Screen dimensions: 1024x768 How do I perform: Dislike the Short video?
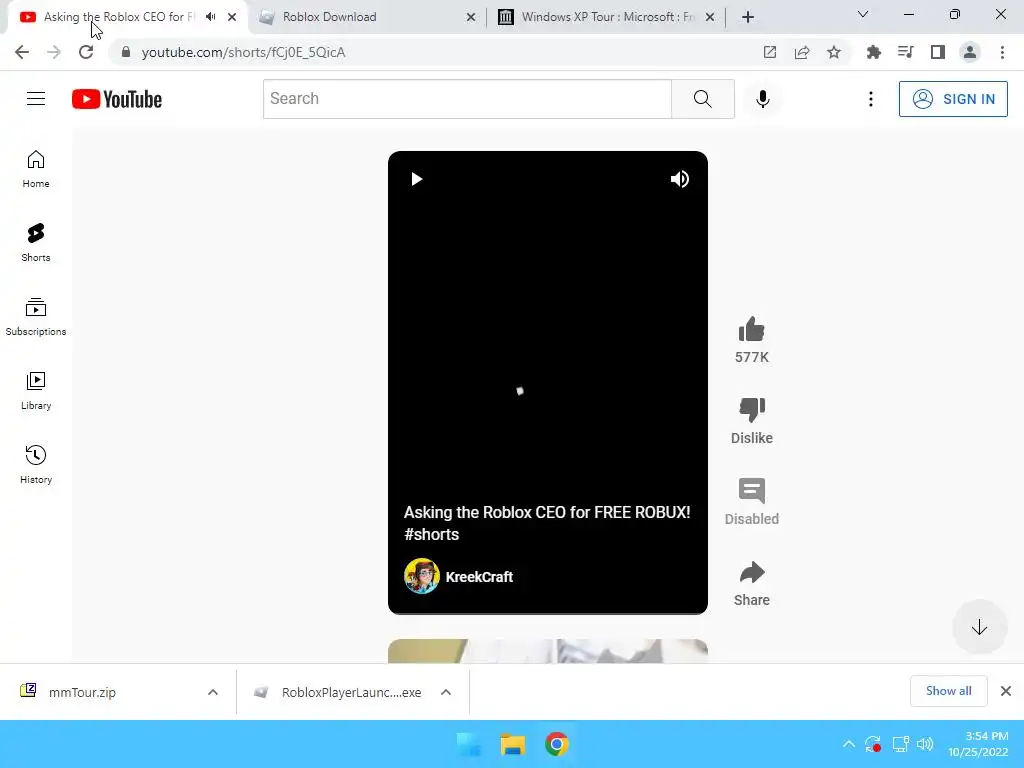pyautogui.click(x=752, y=410)
